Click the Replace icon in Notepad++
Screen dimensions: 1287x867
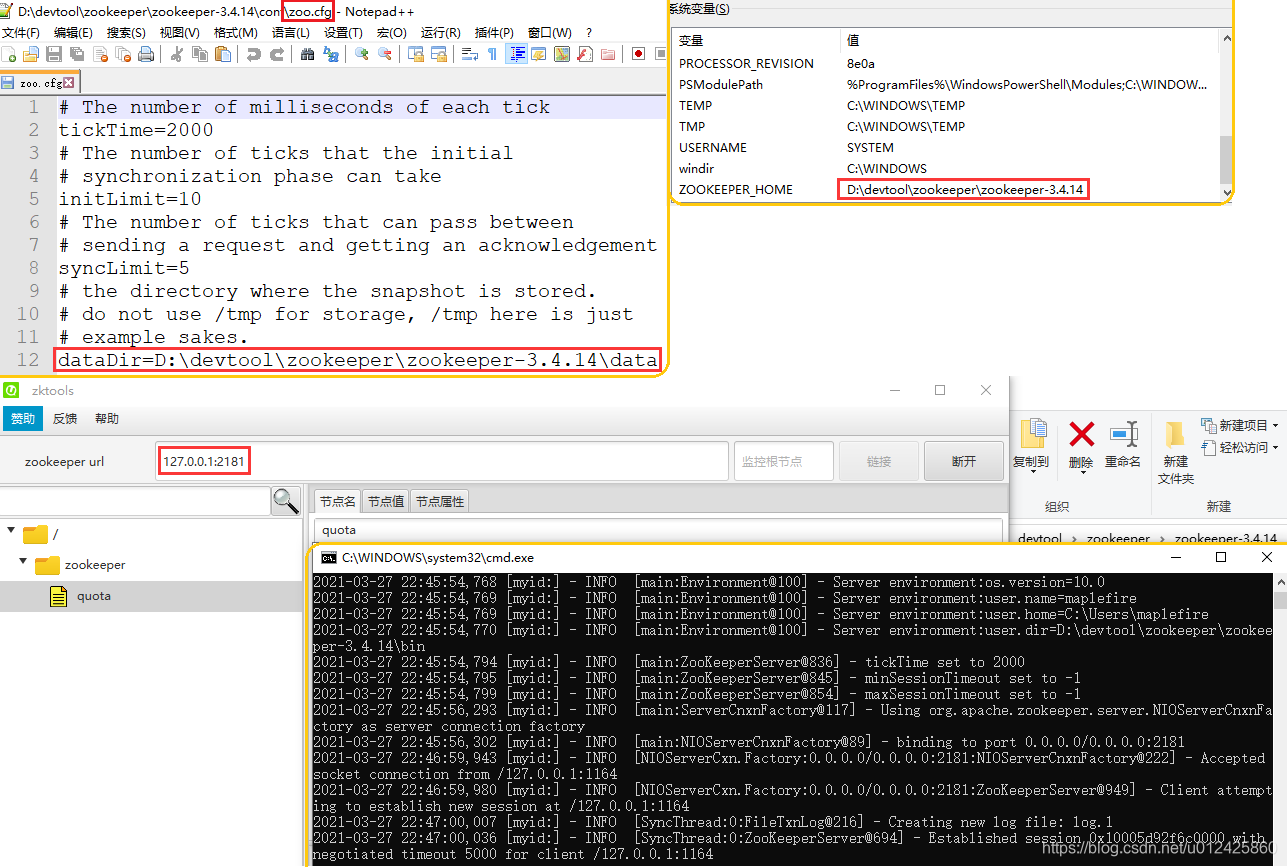[331, 54]
